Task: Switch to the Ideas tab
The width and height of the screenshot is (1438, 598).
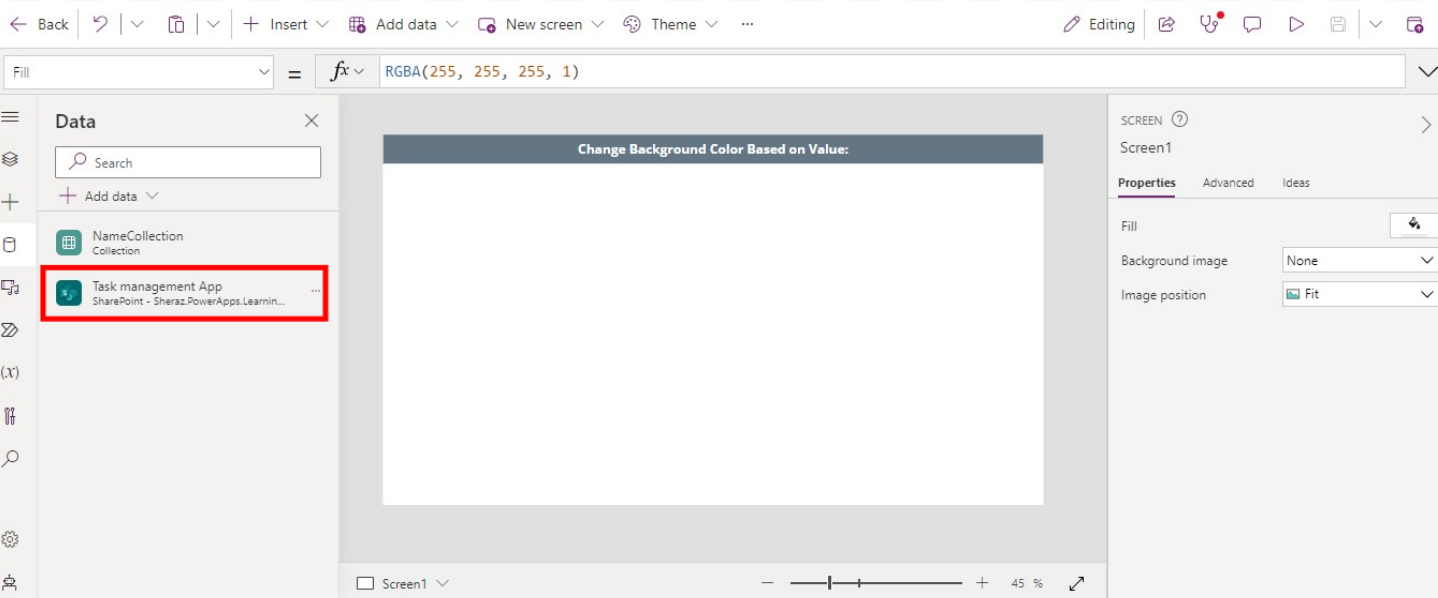Action: click(1296, 183)
